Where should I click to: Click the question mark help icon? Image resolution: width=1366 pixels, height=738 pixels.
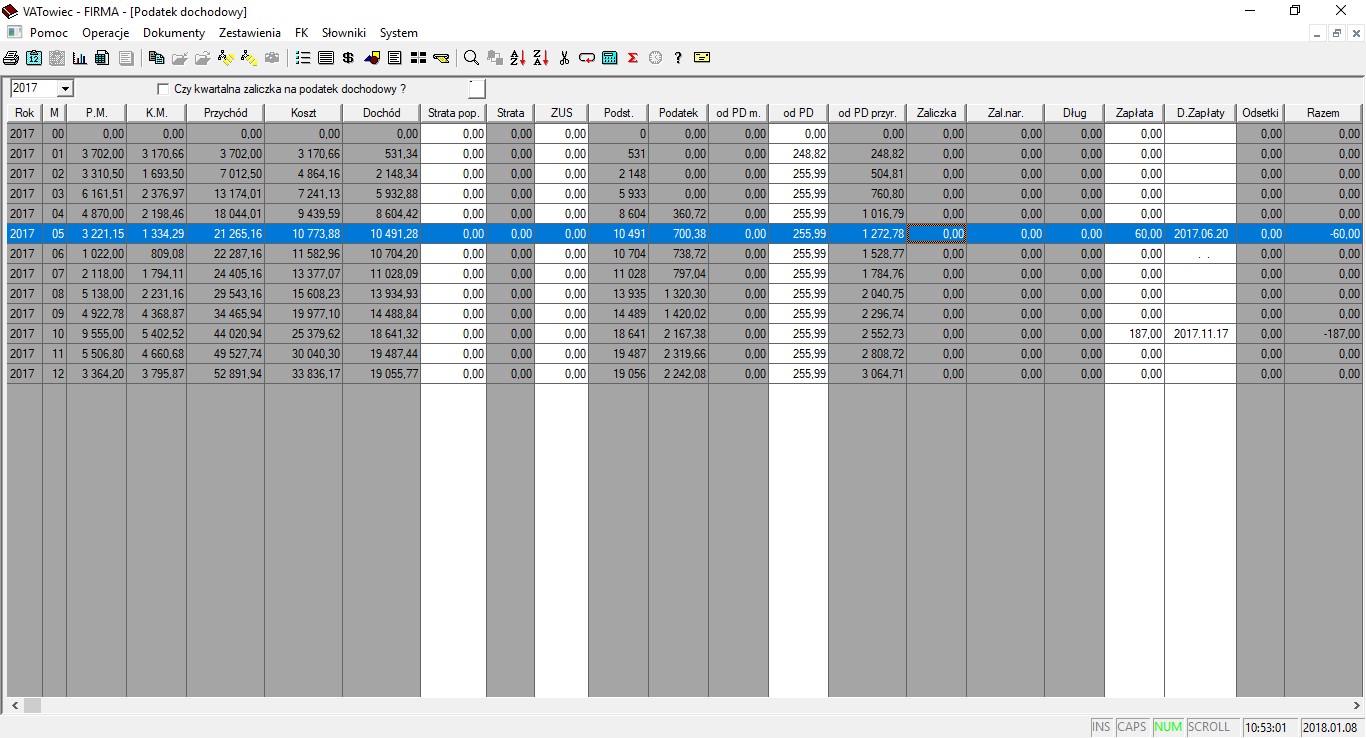678,58
